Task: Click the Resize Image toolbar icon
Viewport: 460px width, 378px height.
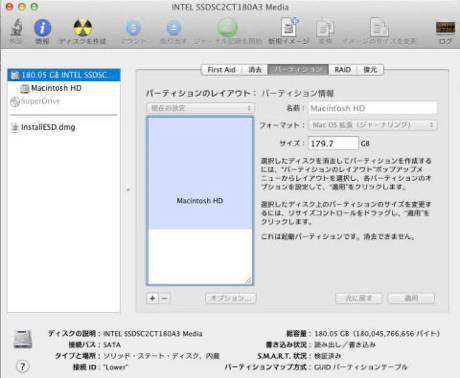Action: click(379, 27)
